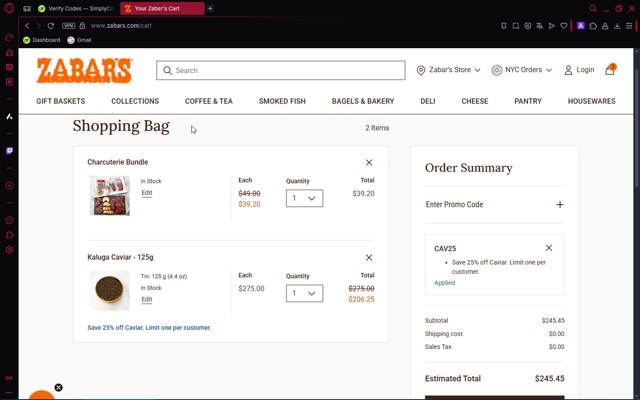The height and width of the screenshot is (400, 640).
Task: Toggle the VPN badge in address bar
Action: pos(68,26)
